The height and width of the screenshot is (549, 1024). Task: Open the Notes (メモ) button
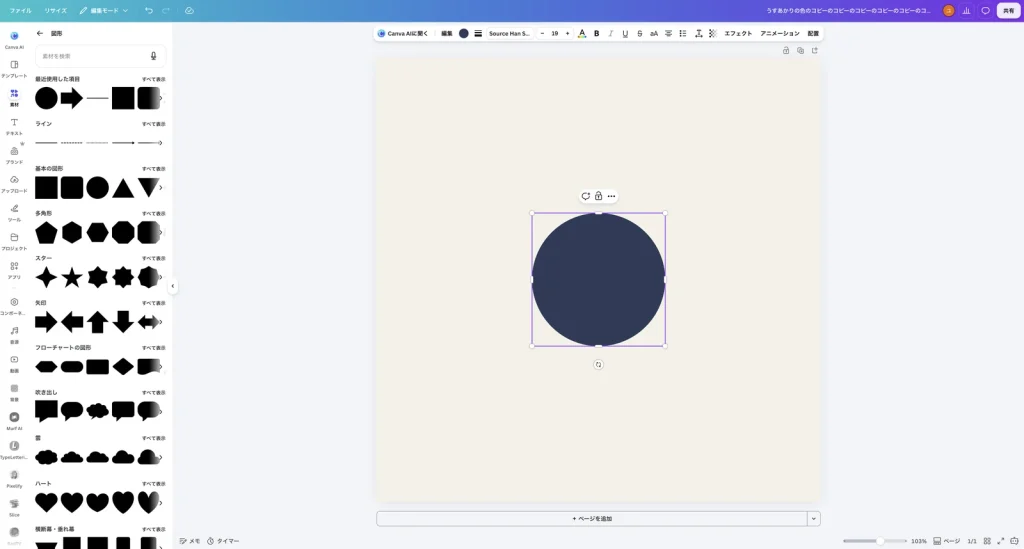(x=190, y=541)
